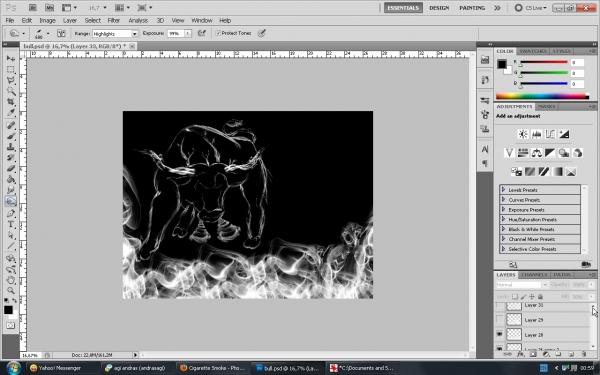Select the Paint Bucket tool

11,179
